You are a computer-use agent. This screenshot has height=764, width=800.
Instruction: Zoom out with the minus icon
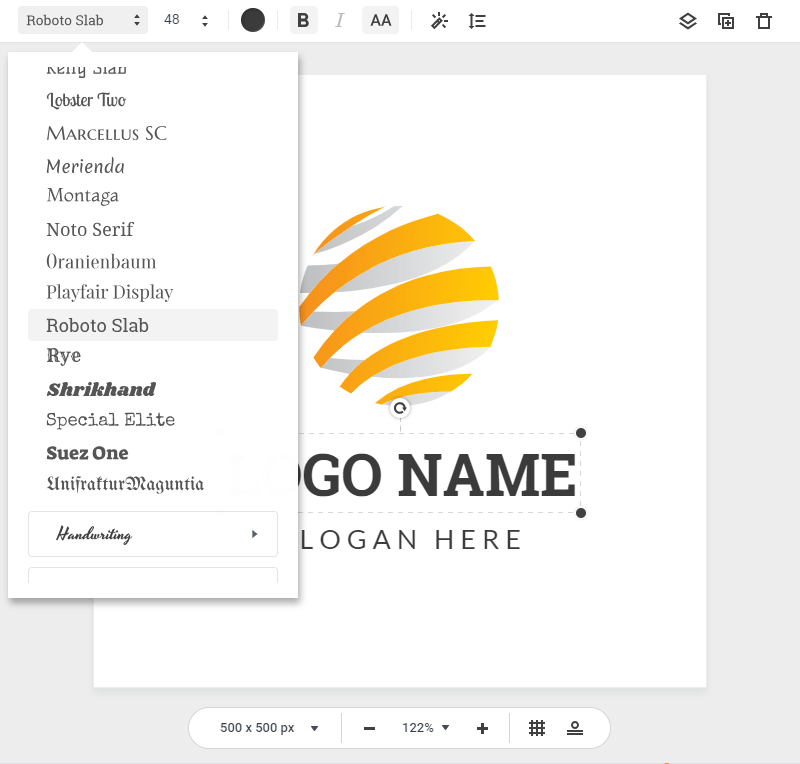tap(369, 728)
